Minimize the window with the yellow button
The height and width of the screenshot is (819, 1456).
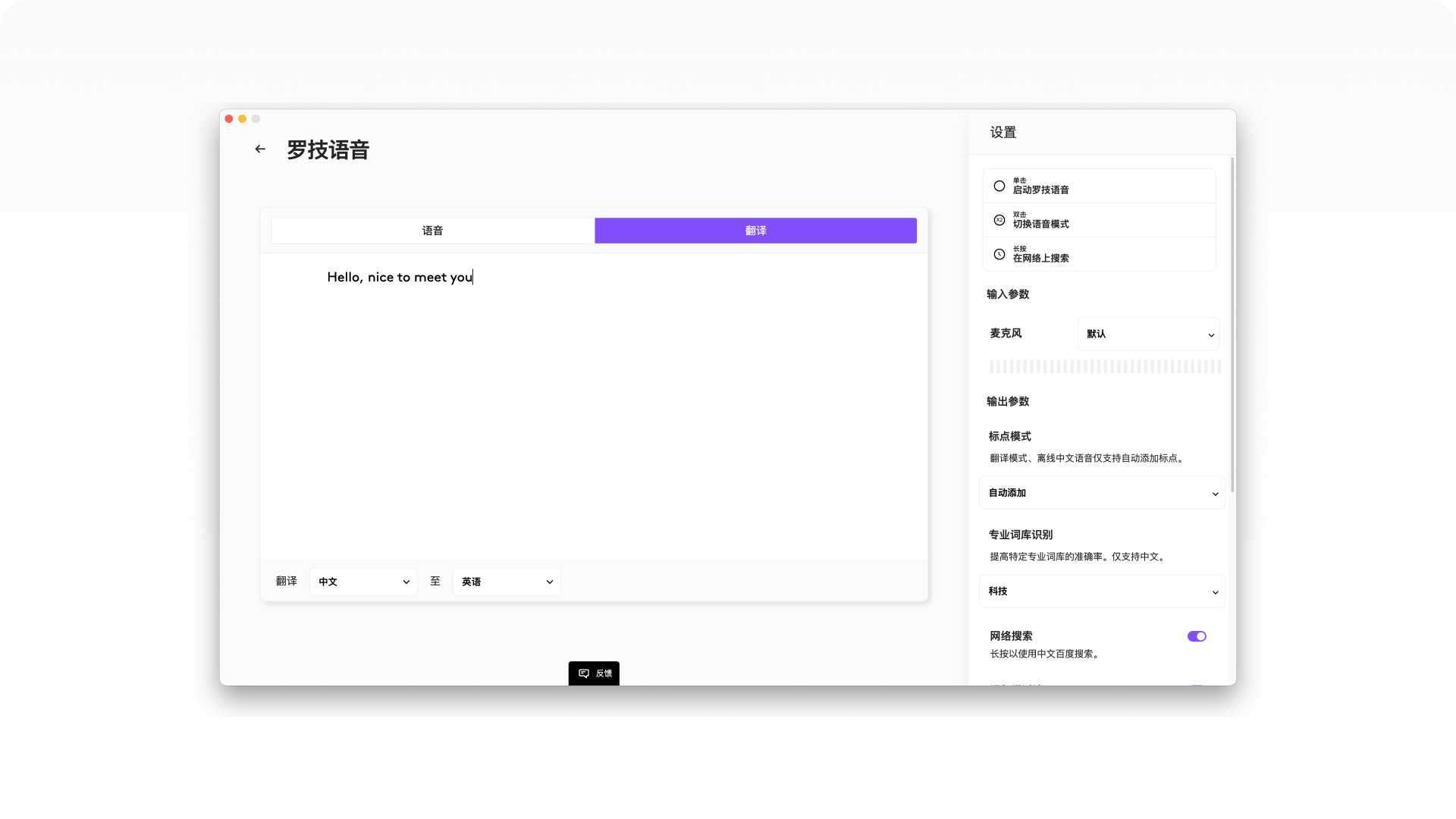pos(243,119)
